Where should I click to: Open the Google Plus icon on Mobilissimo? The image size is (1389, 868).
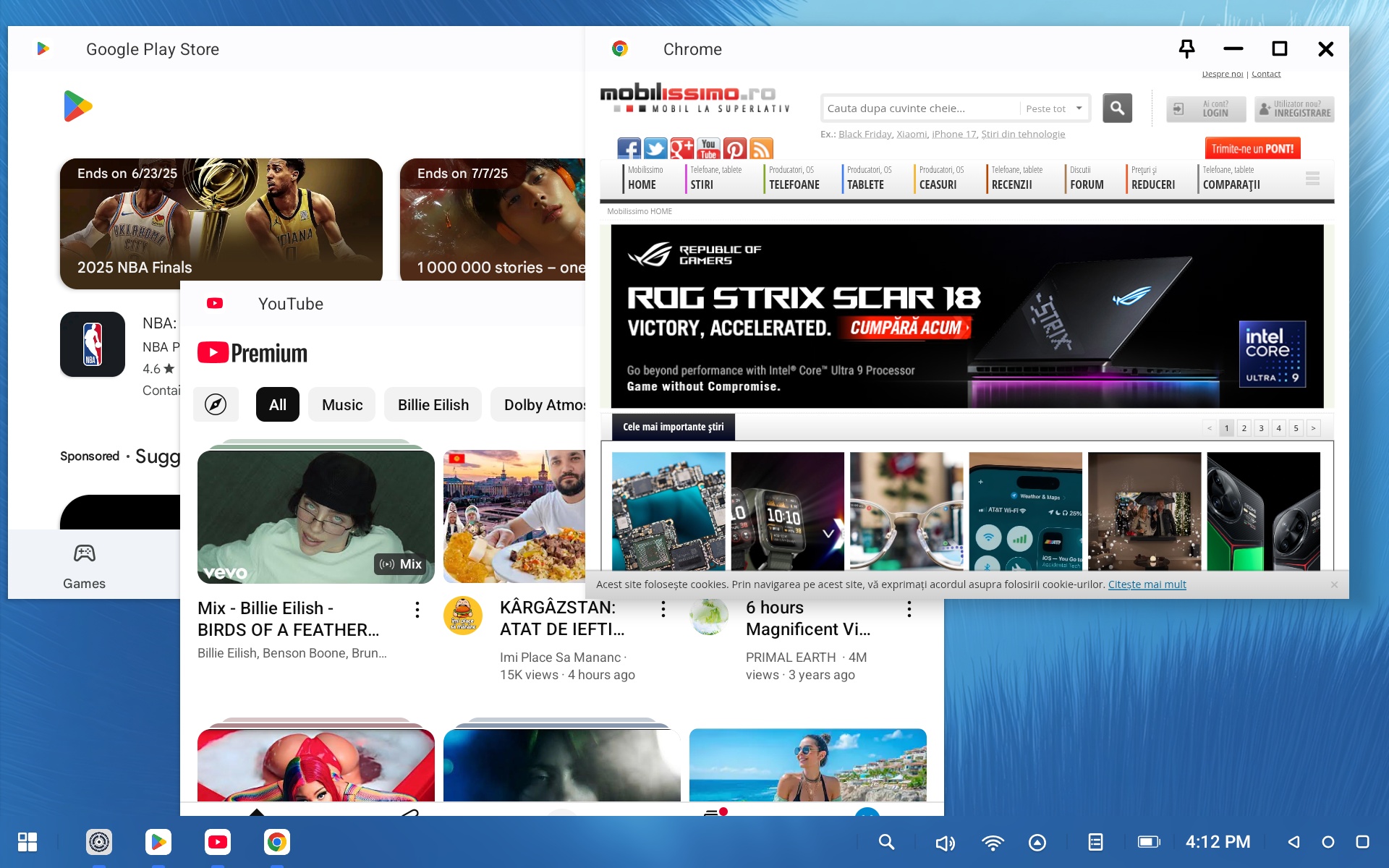click(681, 148)
